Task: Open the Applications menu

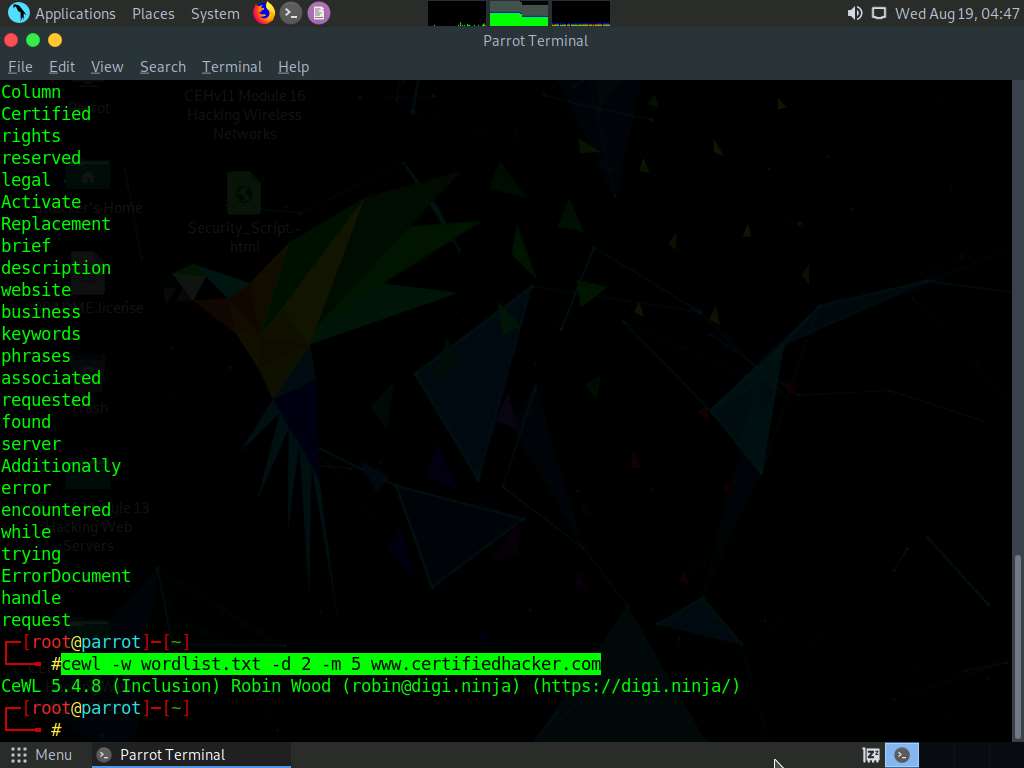Action: pos(75,14)
